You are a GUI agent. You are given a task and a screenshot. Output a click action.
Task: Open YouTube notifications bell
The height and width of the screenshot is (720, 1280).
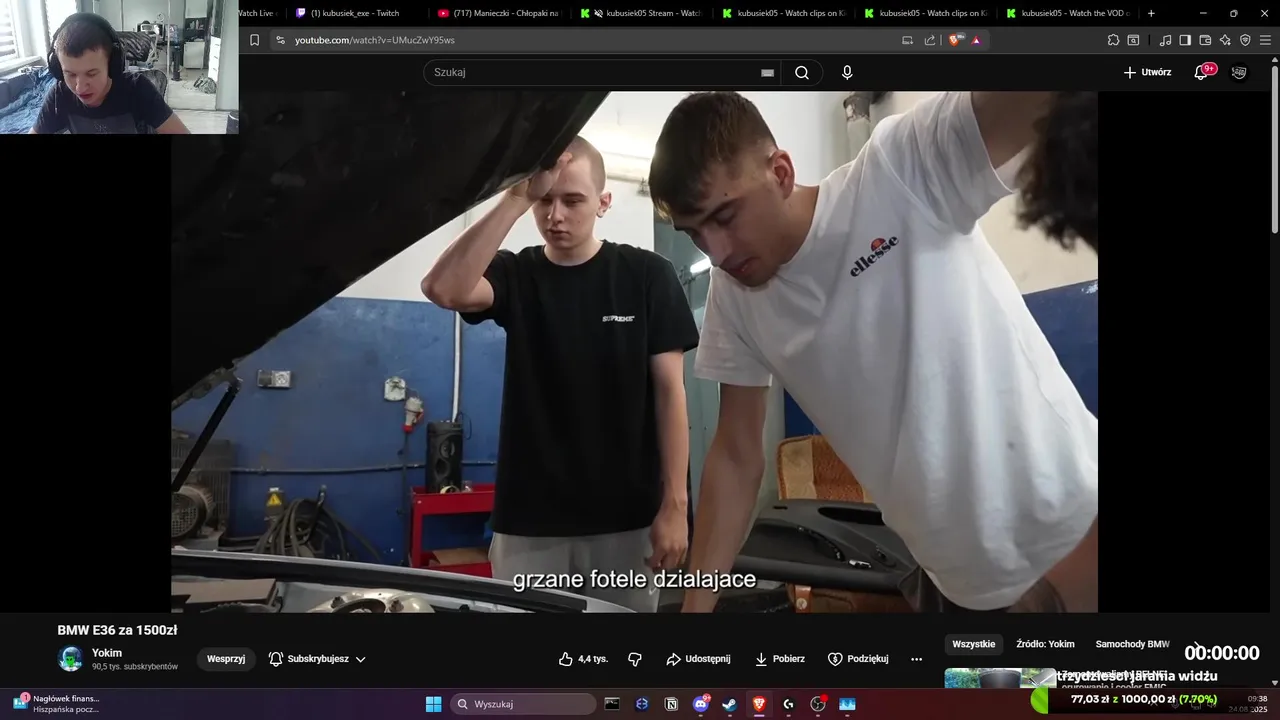pyautogui.click(x=1201, y=72)
